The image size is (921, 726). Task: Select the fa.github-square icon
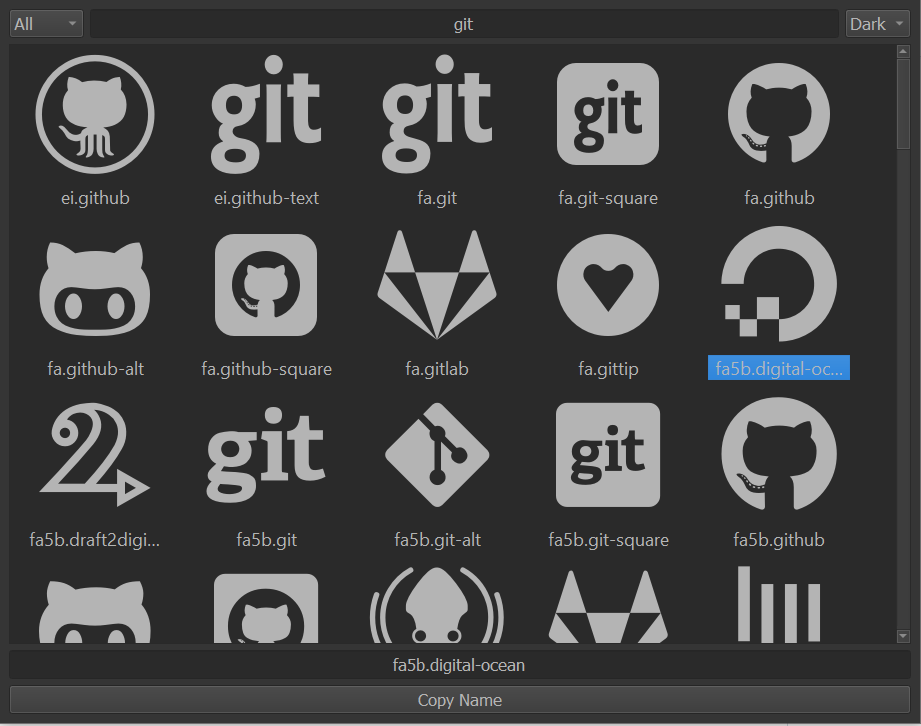(266, 285)
